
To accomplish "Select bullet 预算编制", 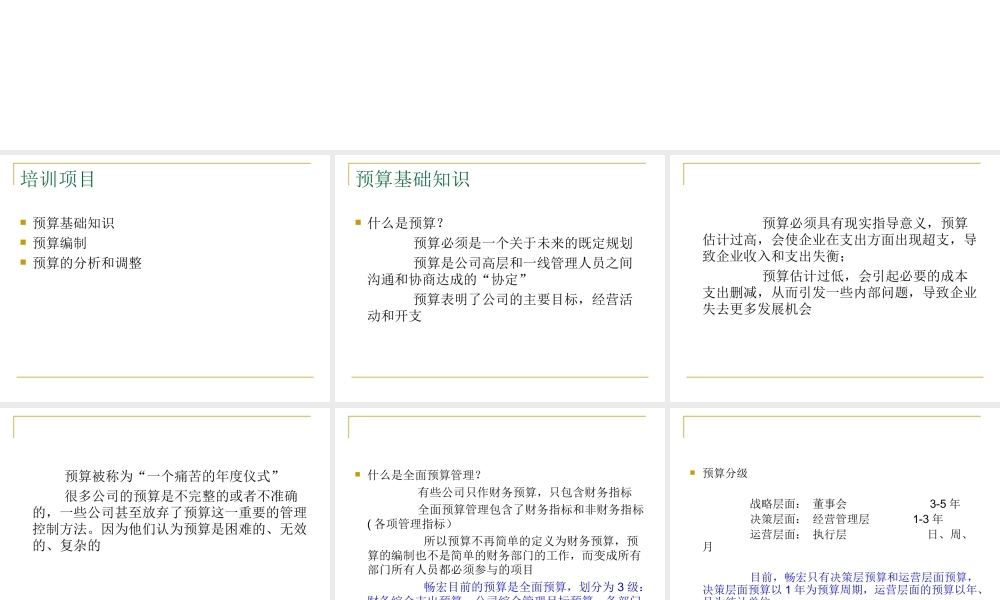I will coord(59,243).
